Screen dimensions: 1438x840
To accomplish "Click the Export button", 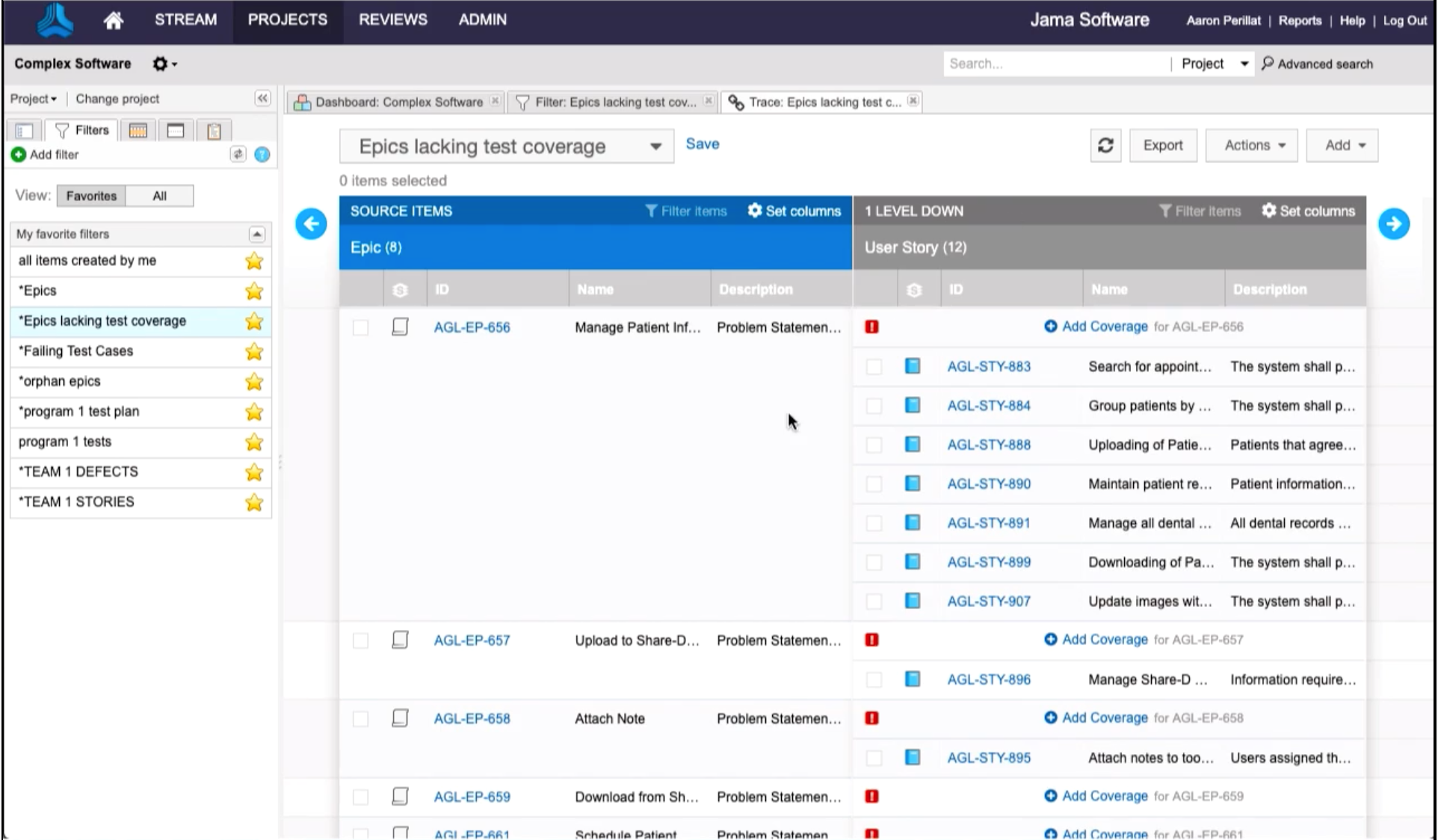I will pyautogui.click(x=1162, y=145).
